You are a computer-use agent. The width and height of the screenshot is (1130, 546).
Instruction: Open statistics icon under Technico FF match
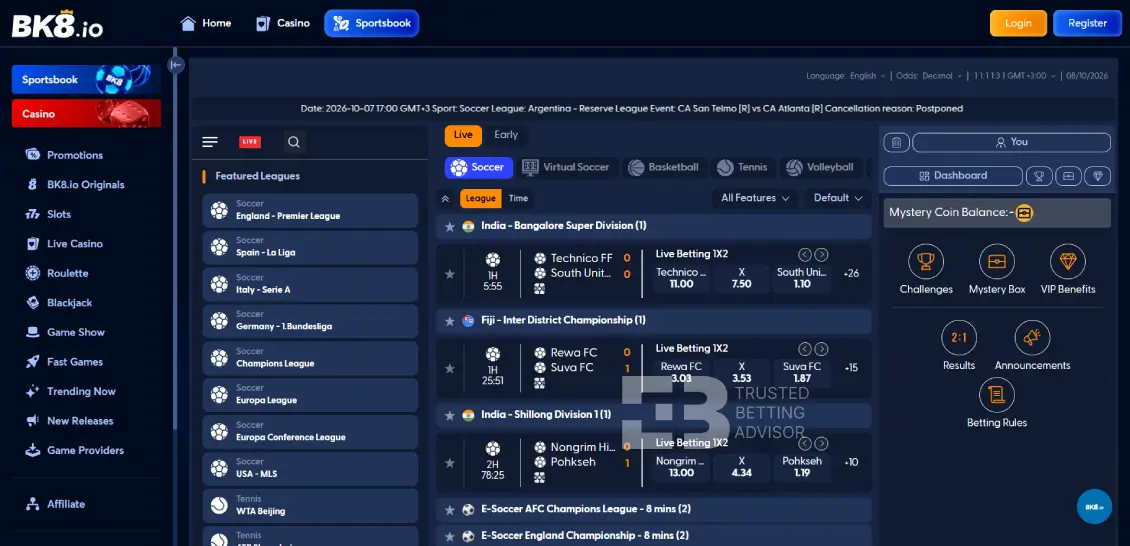coord(540,289)
